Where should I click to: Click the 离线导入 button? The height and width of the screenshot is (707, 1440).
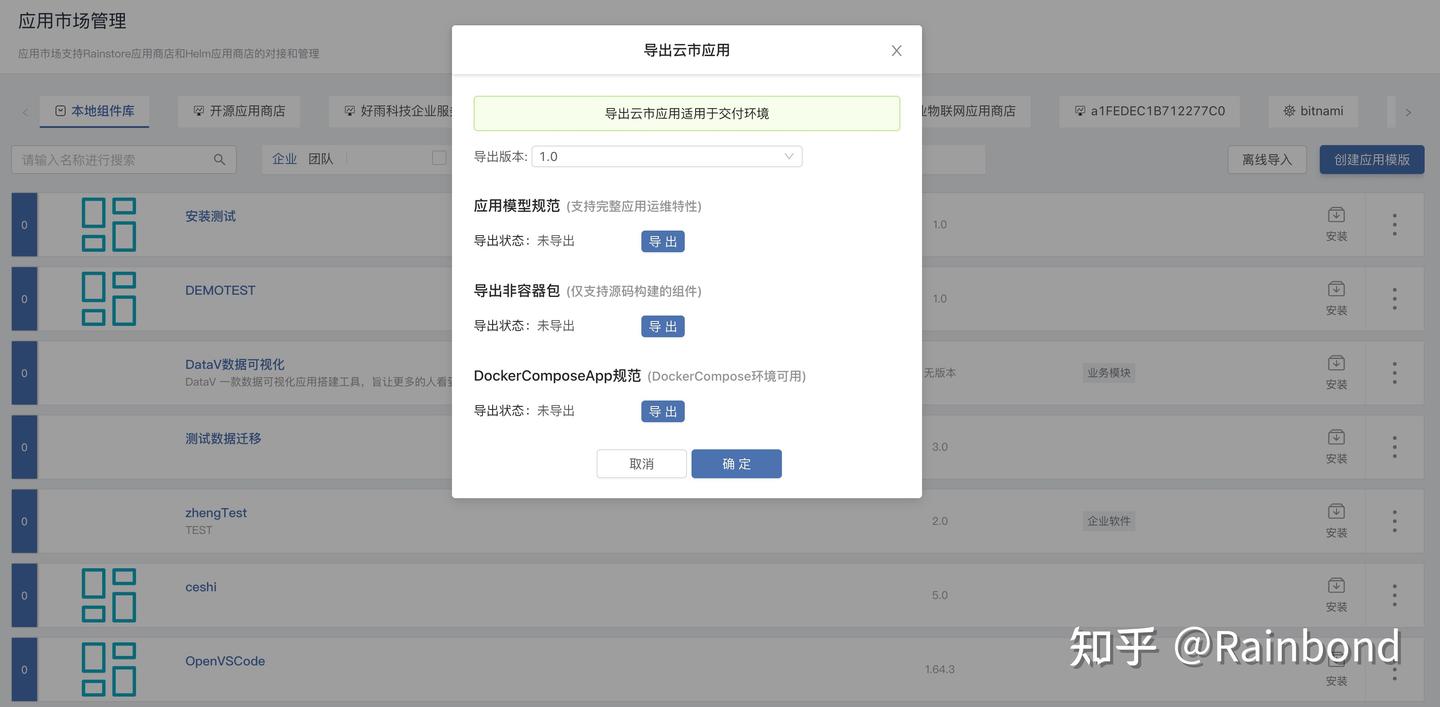1267,159
